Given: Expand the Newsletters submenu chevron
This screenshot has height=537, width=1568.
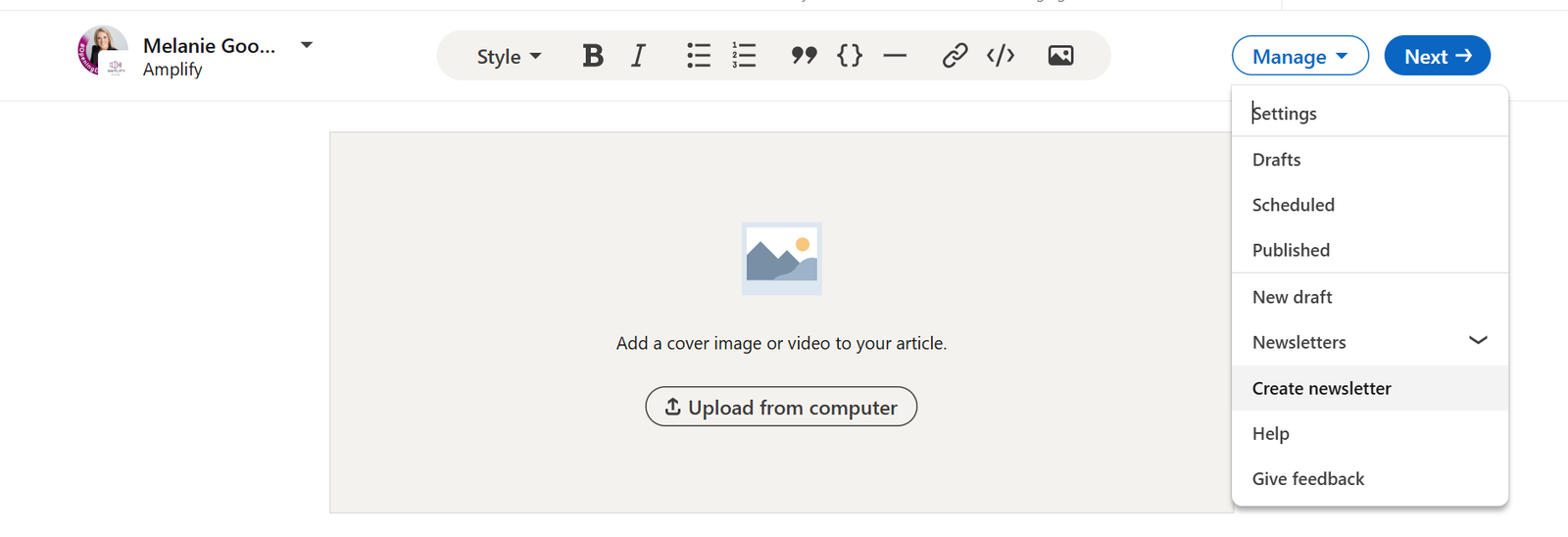Looking at the screenshot, I should coord(1478,341).
